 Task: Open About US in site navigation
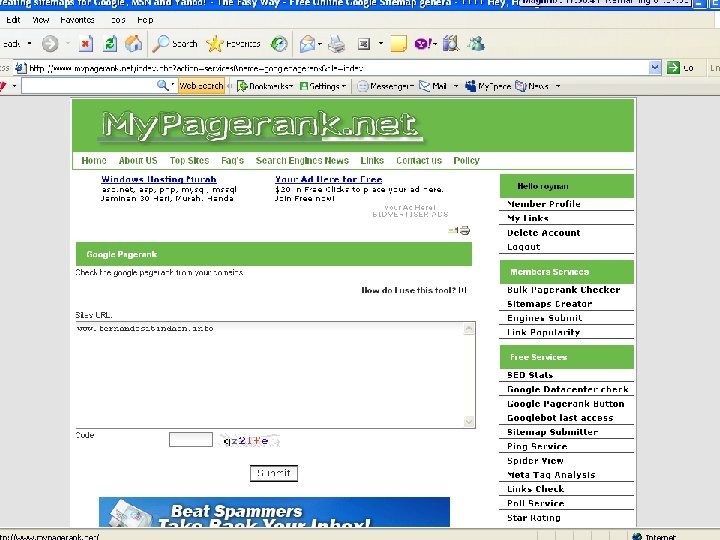click(x=138, y=160)
